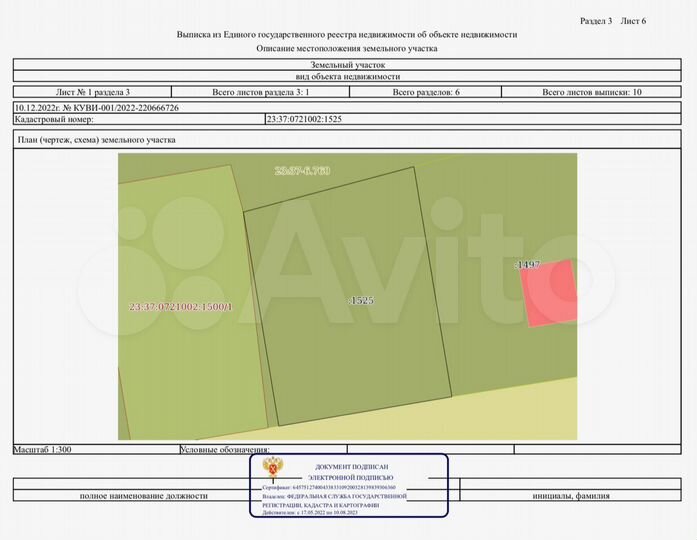This screenshot has height=540, width=697.
Task: Click the stamp validity dates line
Action: click(x=310, y=512)
